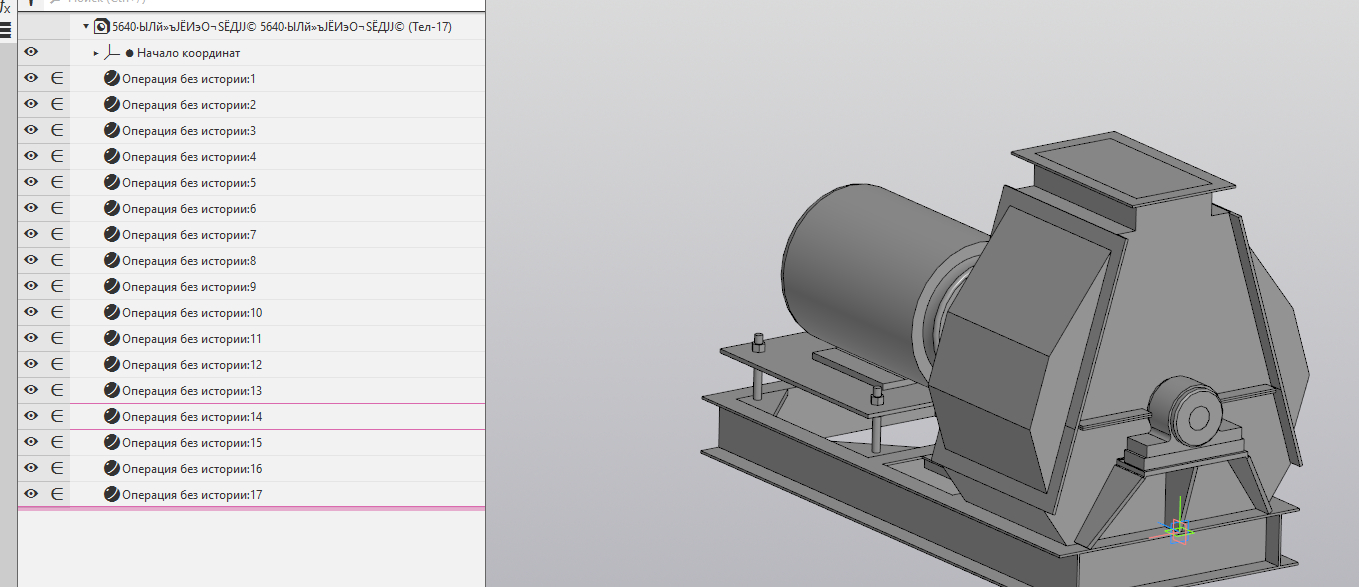Image resolution: width=1359 pixels, height=587 pixels.
Task: Click inclusion symbol for Операция без истории:5
Action: (x=57, y=182)
